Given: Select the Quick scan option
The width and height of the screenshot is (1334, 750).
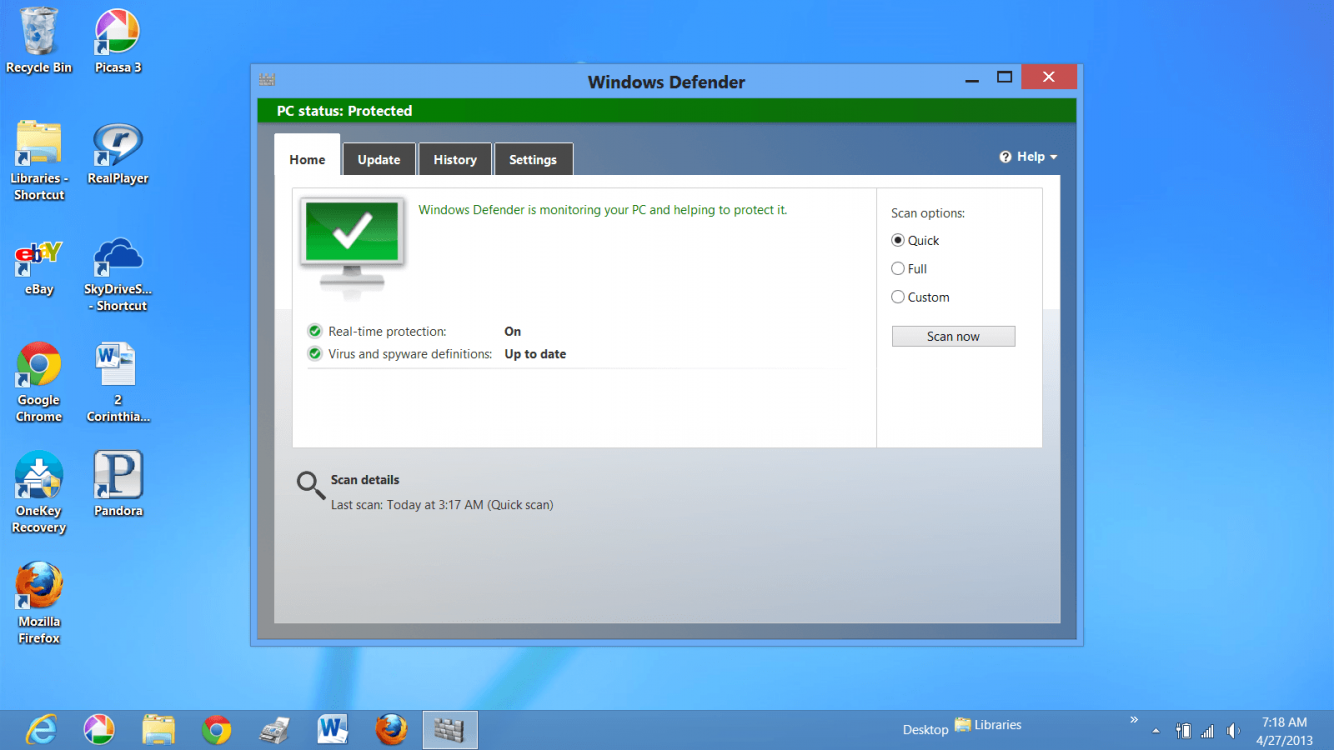Looking at the screenshot, I should click(x=915, y=241).
